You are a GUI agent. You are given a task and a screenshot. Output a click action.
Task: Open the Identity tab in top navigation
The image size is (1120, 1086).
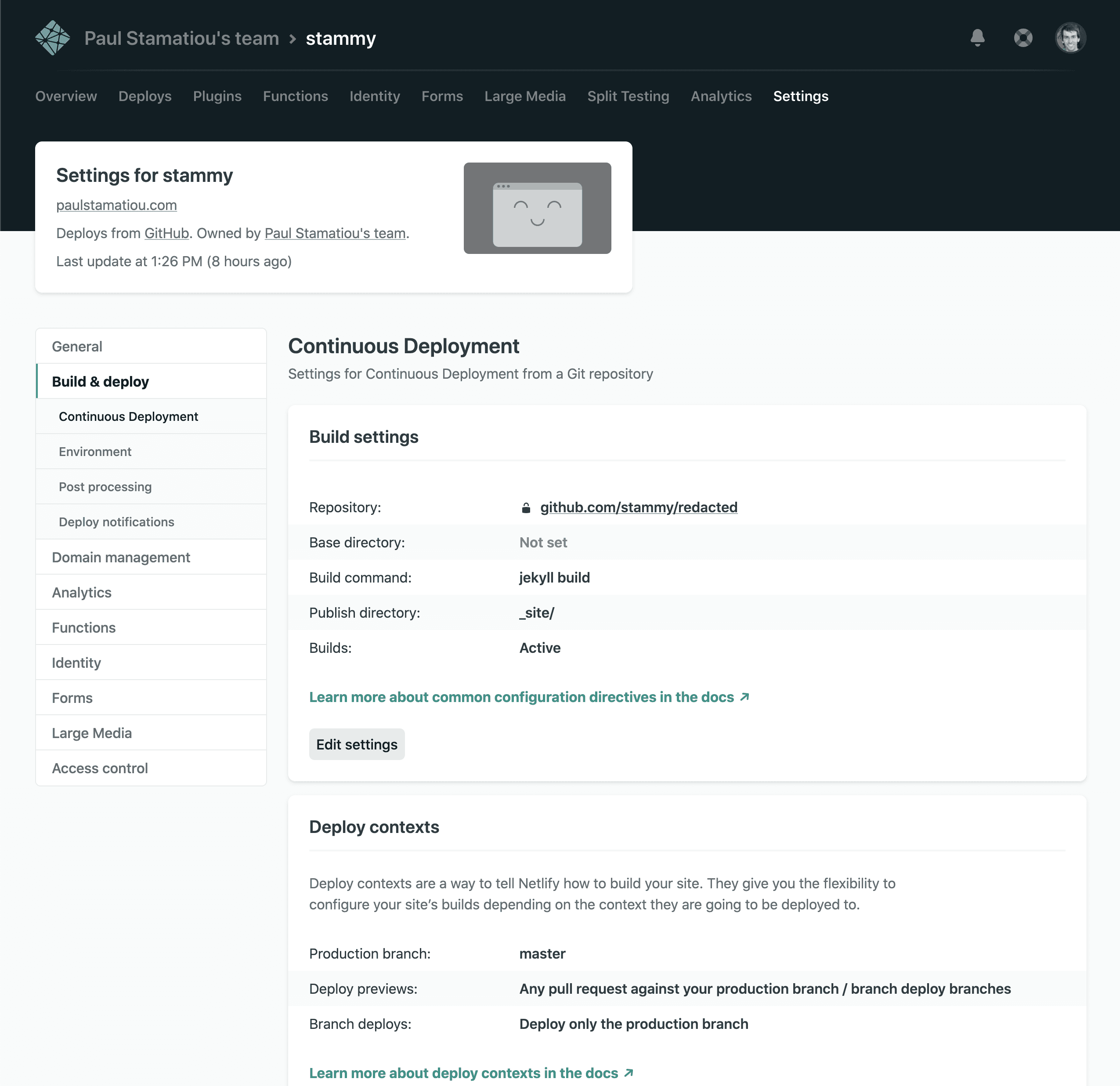coord(375,96)
